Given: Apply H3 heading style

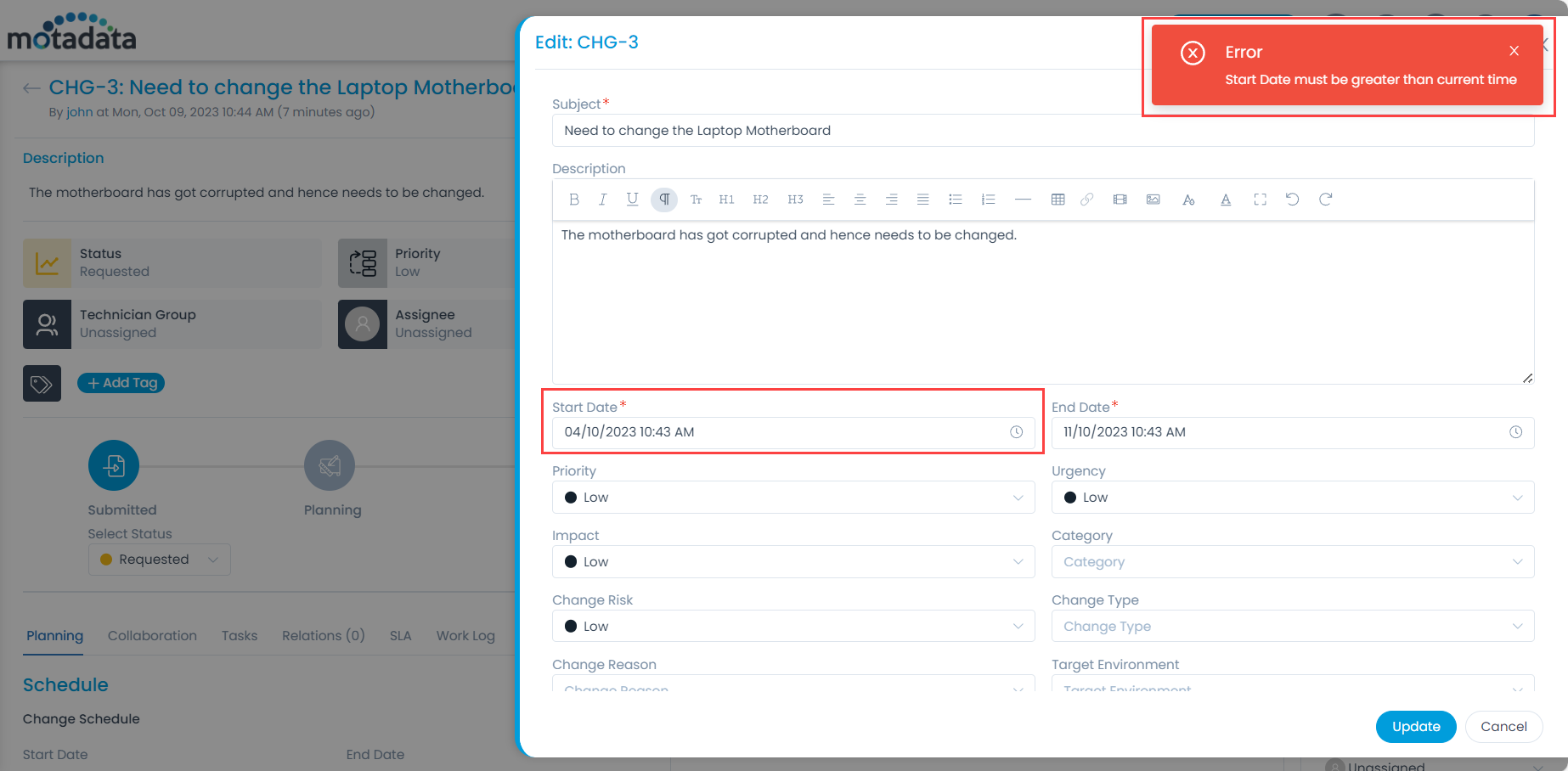Looking at the screenshot, I should pos(795,200).
